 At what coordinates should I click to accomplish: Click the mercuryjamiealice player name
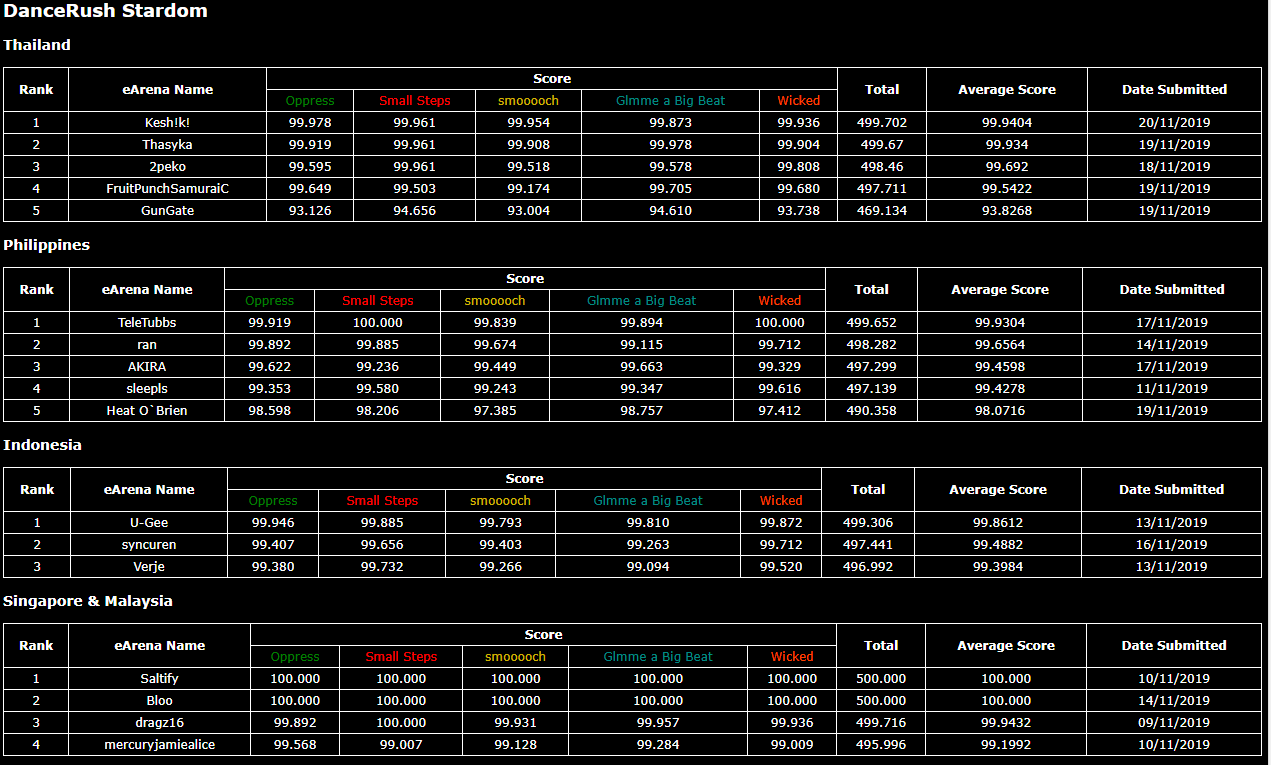(x=159, y=745)
